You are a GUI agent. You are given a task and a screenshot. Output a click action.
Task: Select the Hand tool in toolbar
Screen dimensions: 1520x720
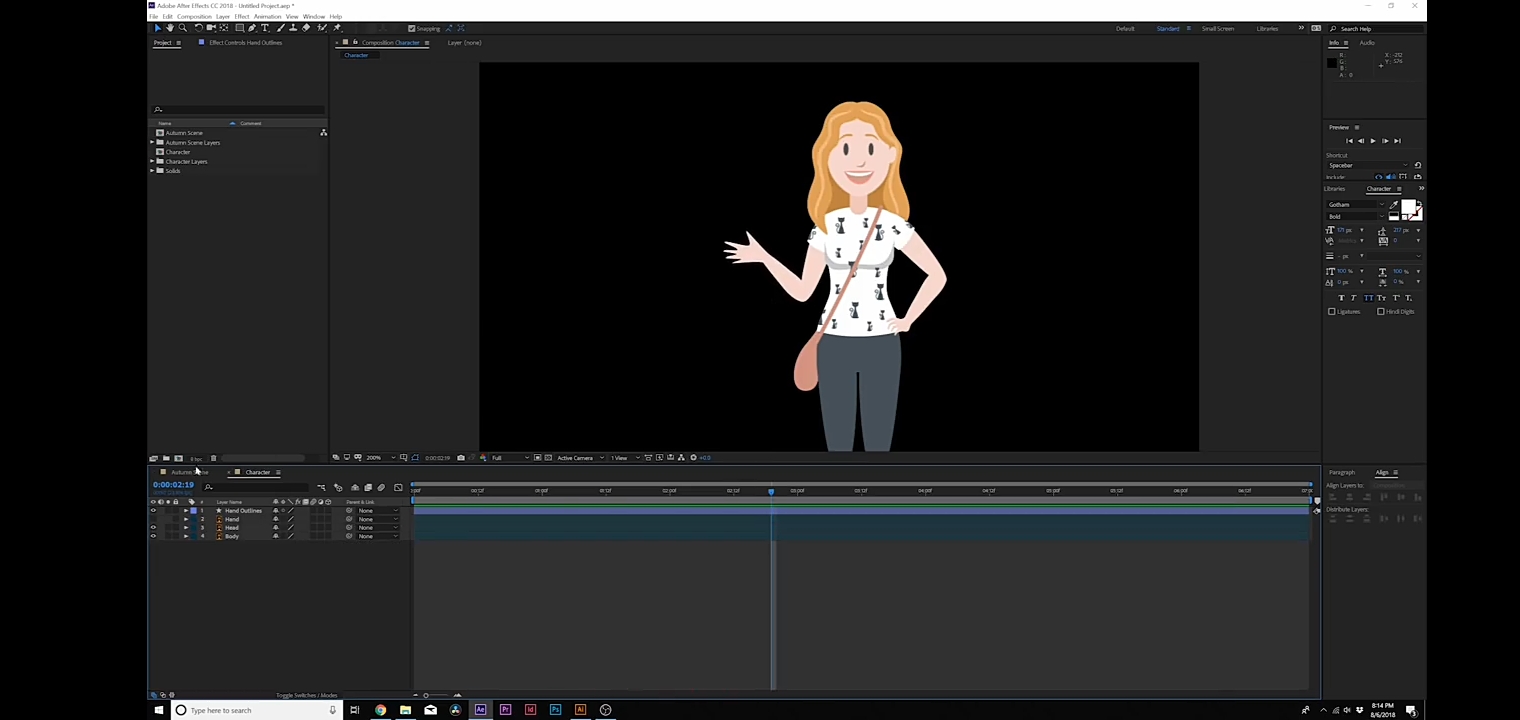(169, 28)
